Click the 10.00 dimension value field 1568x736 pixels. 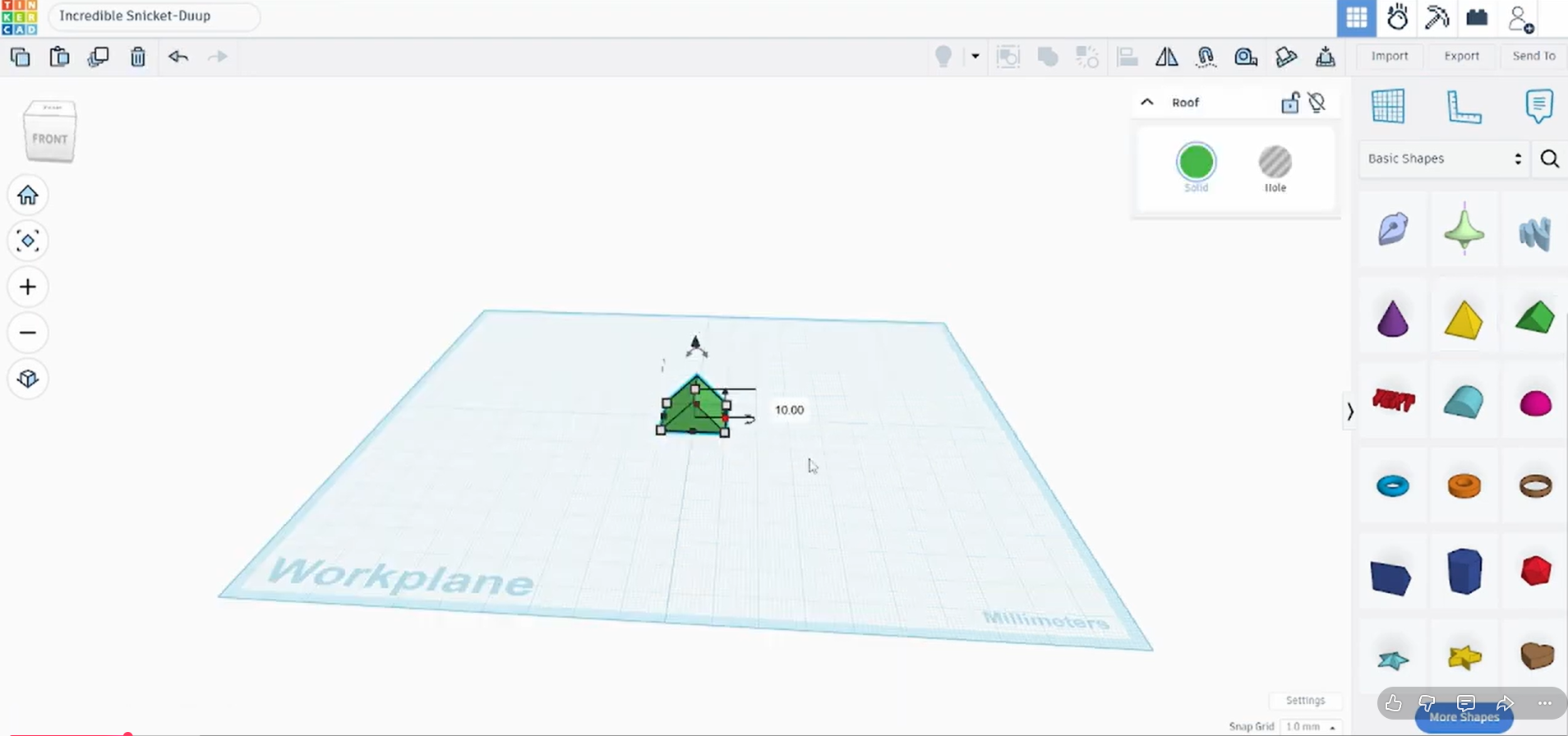coord(789,410)
